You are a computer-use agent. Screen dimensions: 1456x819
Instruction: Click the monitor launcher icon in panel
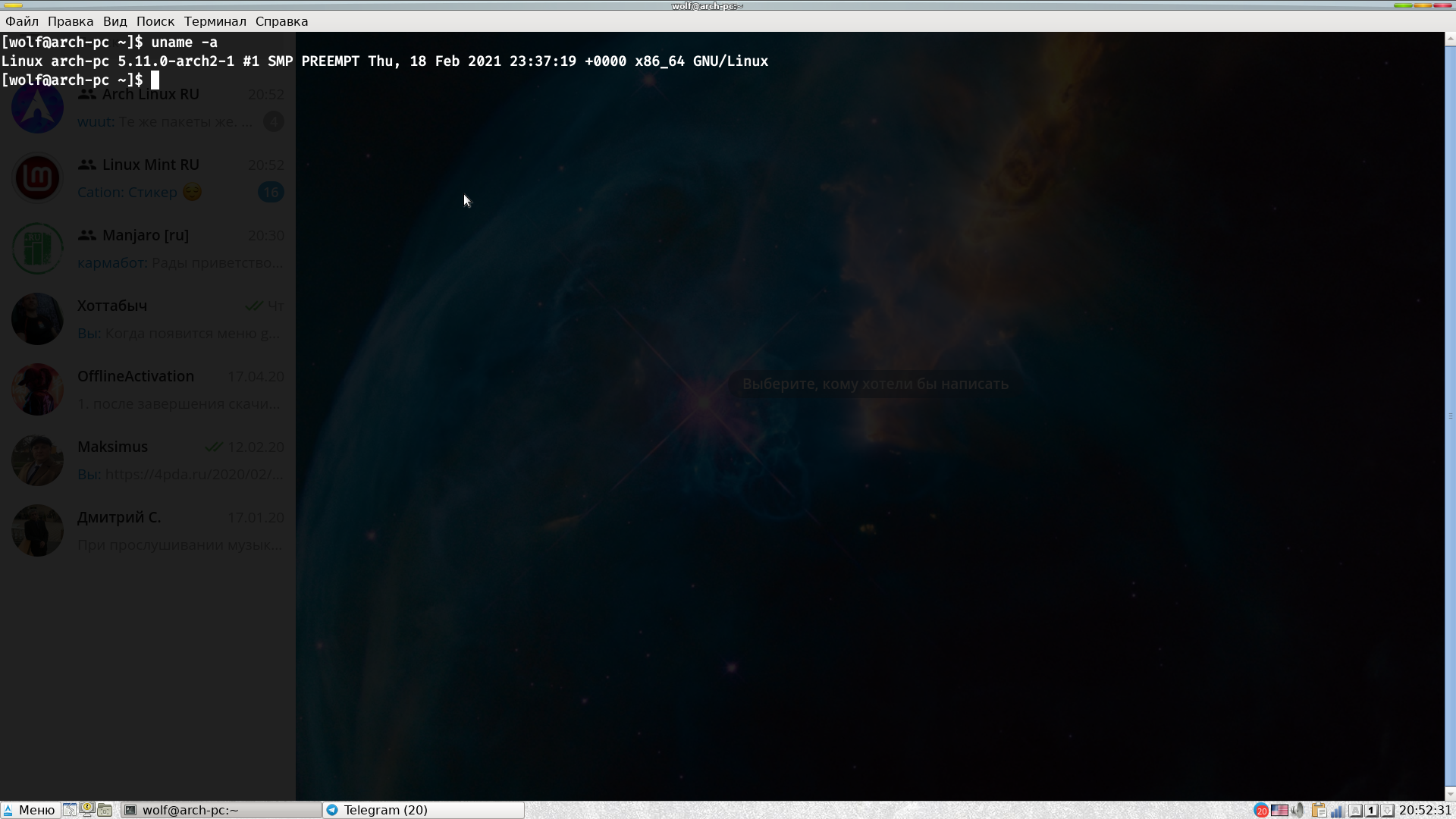[87, 810]
